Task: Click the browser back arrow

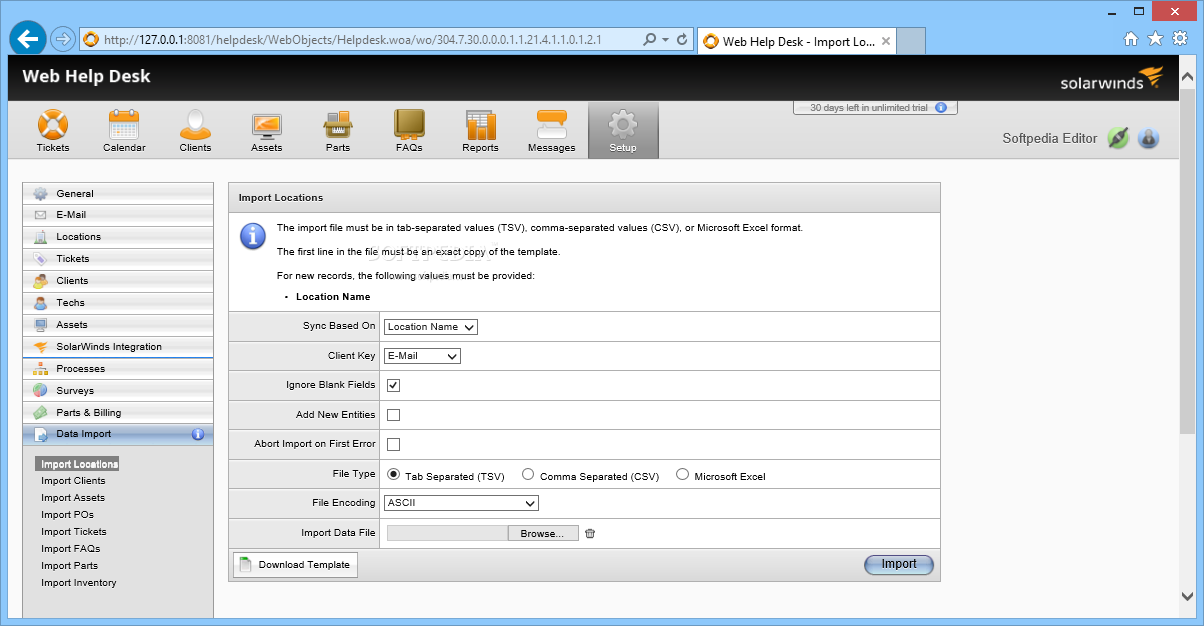Action: click(28, 39)
